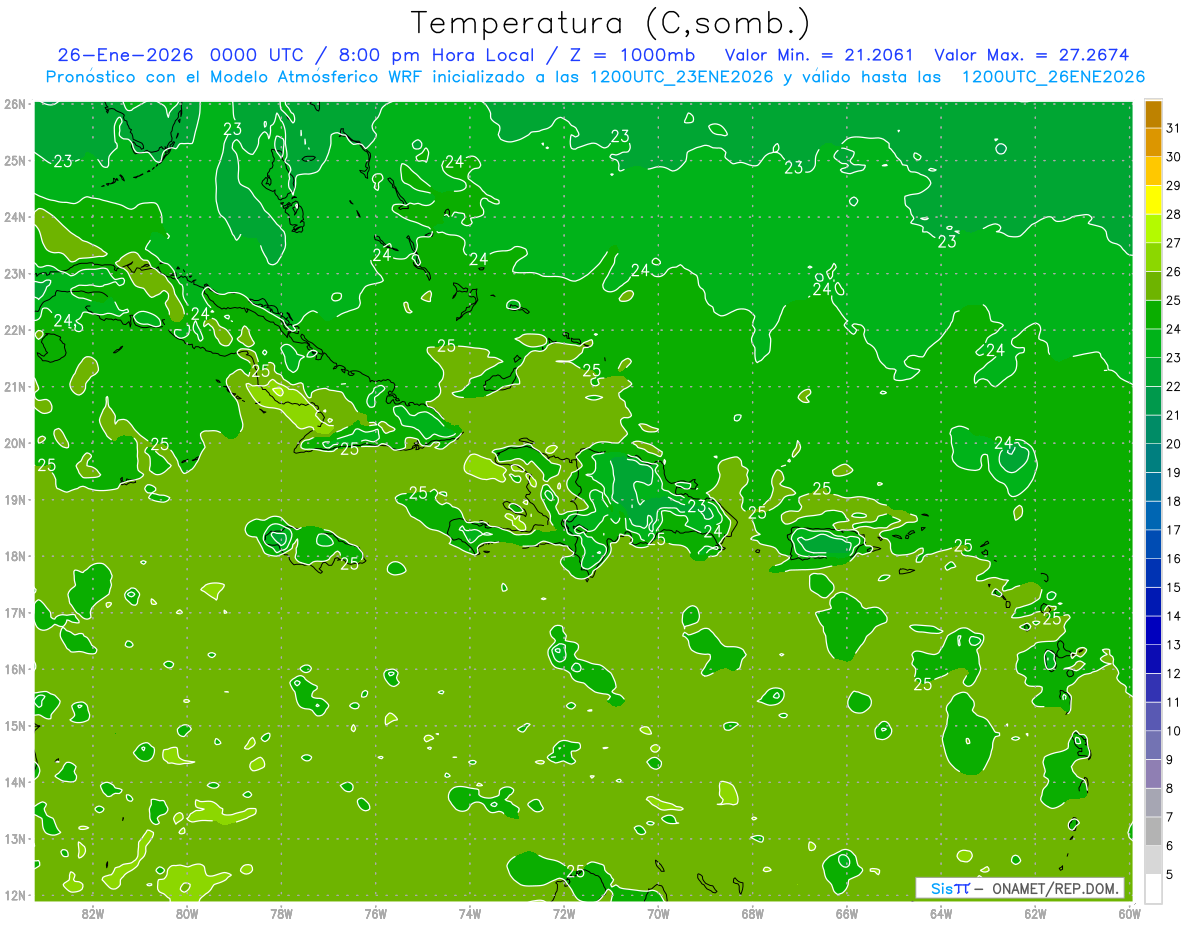Viewport: 1200px width, 927px height.
Task: Click latitude label "24N"
Action: point(14,217)
